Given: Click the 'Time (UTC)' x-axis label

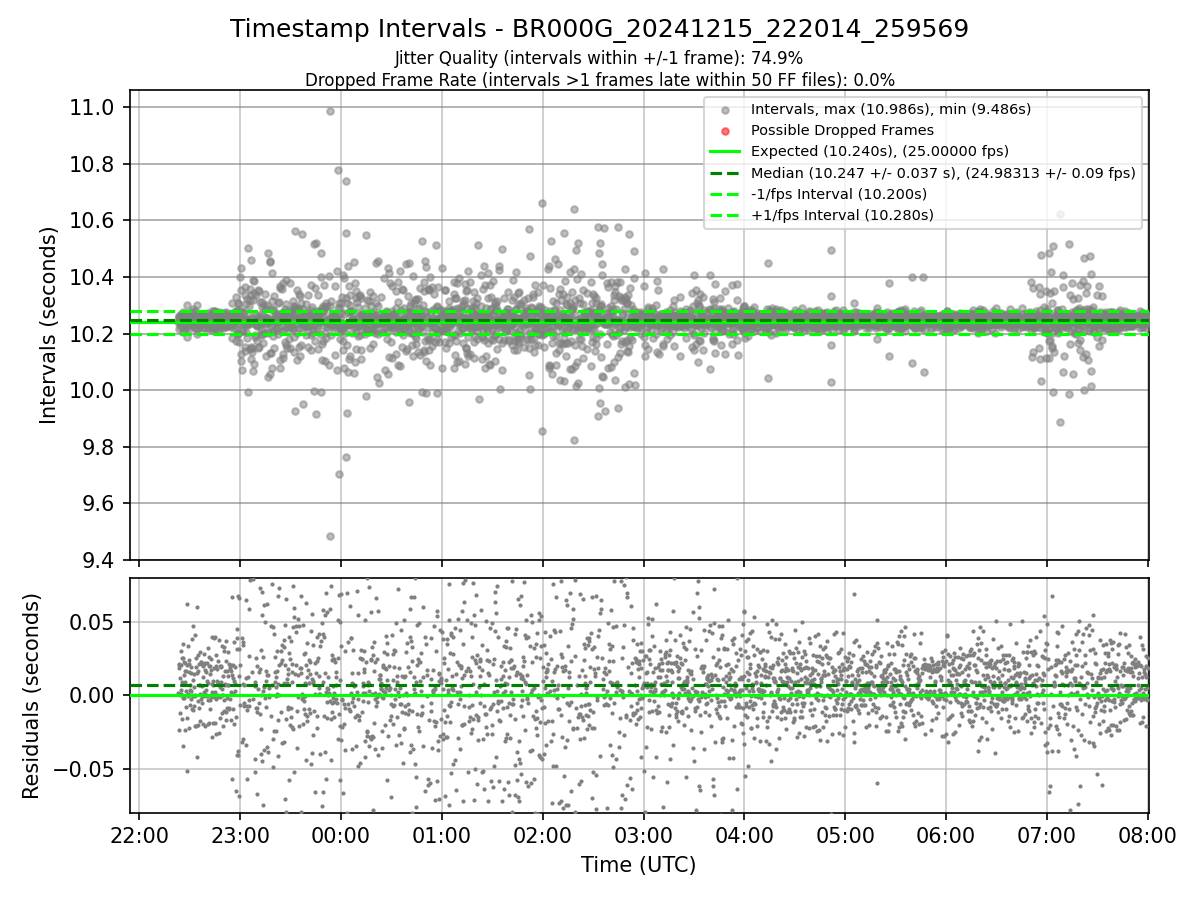Looking at the screenshot, I should click(x=638, y=865).
